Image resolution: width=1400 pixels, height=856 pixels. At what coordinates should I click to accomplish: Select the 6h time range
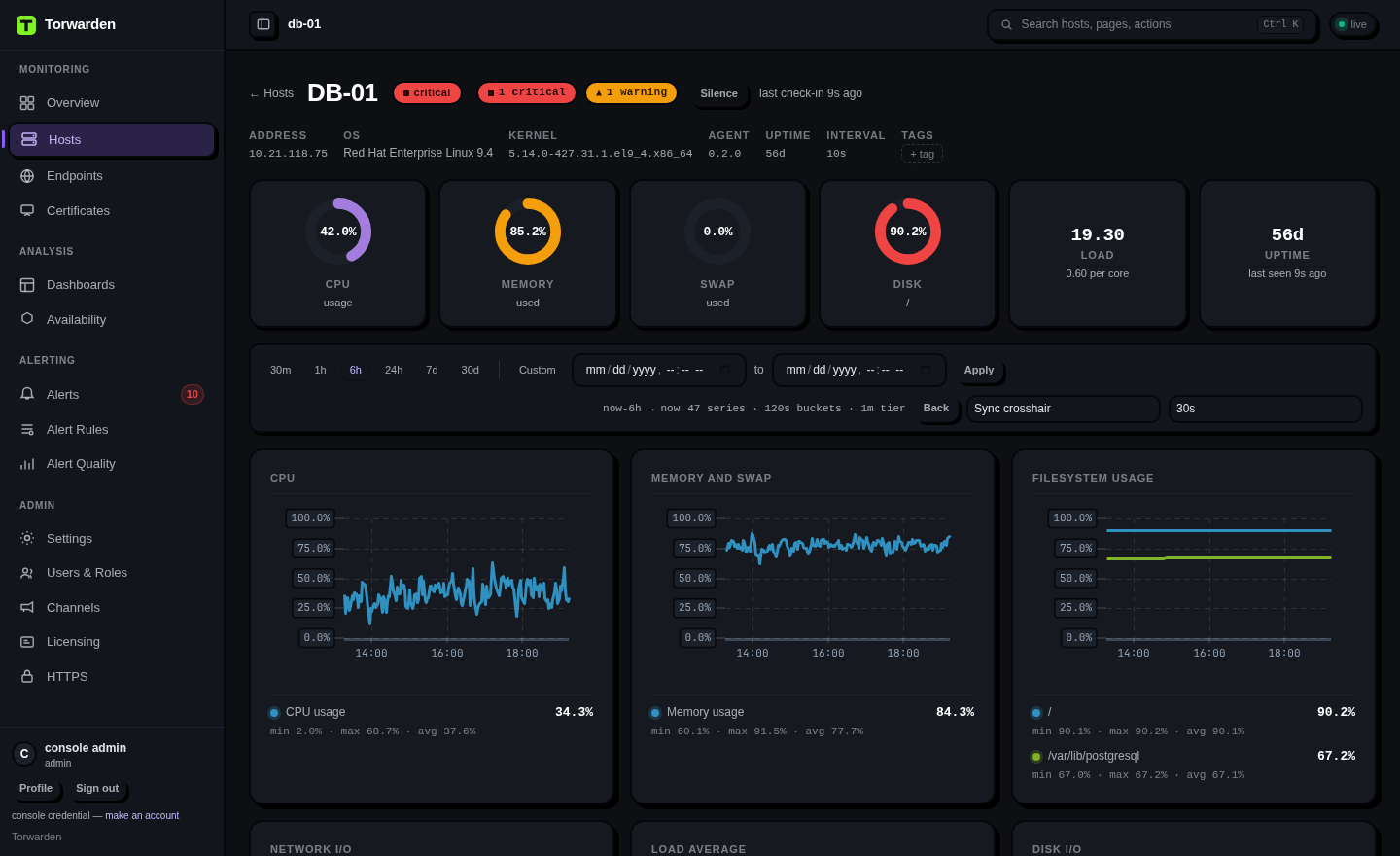coord(356,370)
